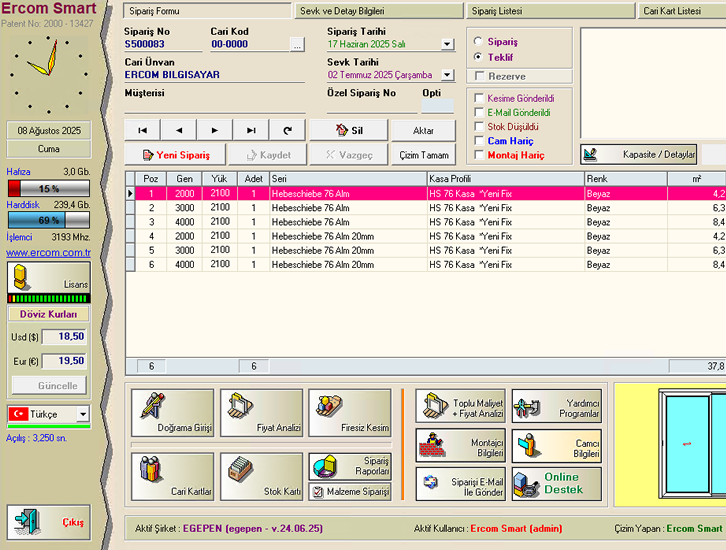Open Montajcı Bilgileri panel
The width and height of the screenshot is (726, 550).
[x=460, y=445]
